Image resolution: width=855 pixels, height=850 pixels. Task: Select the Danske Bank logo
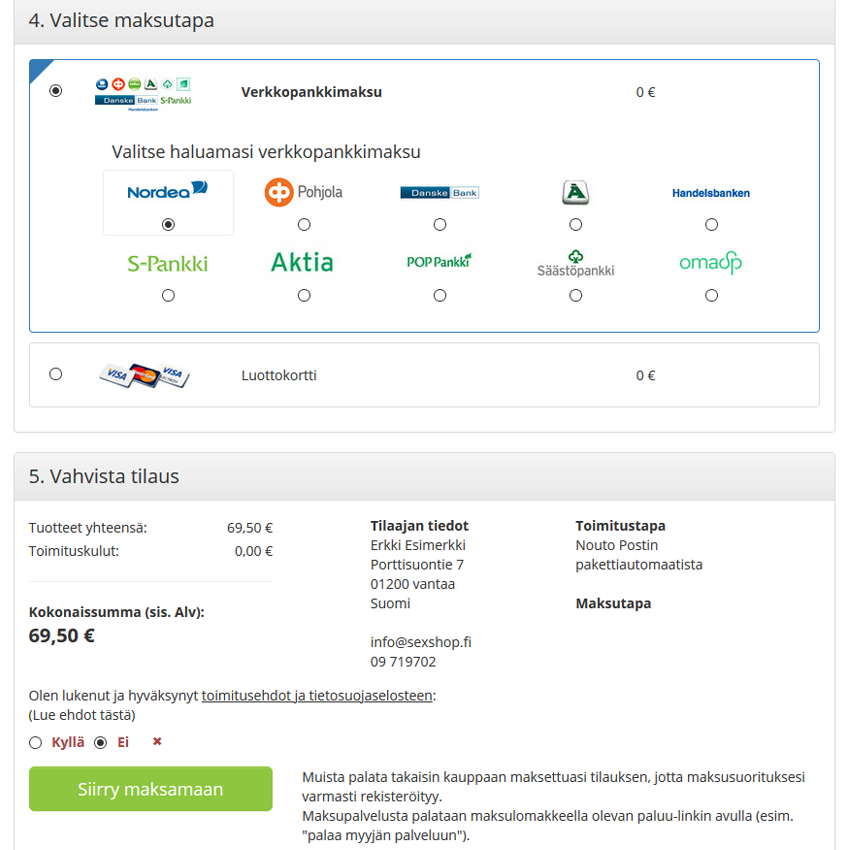(439, 192)
